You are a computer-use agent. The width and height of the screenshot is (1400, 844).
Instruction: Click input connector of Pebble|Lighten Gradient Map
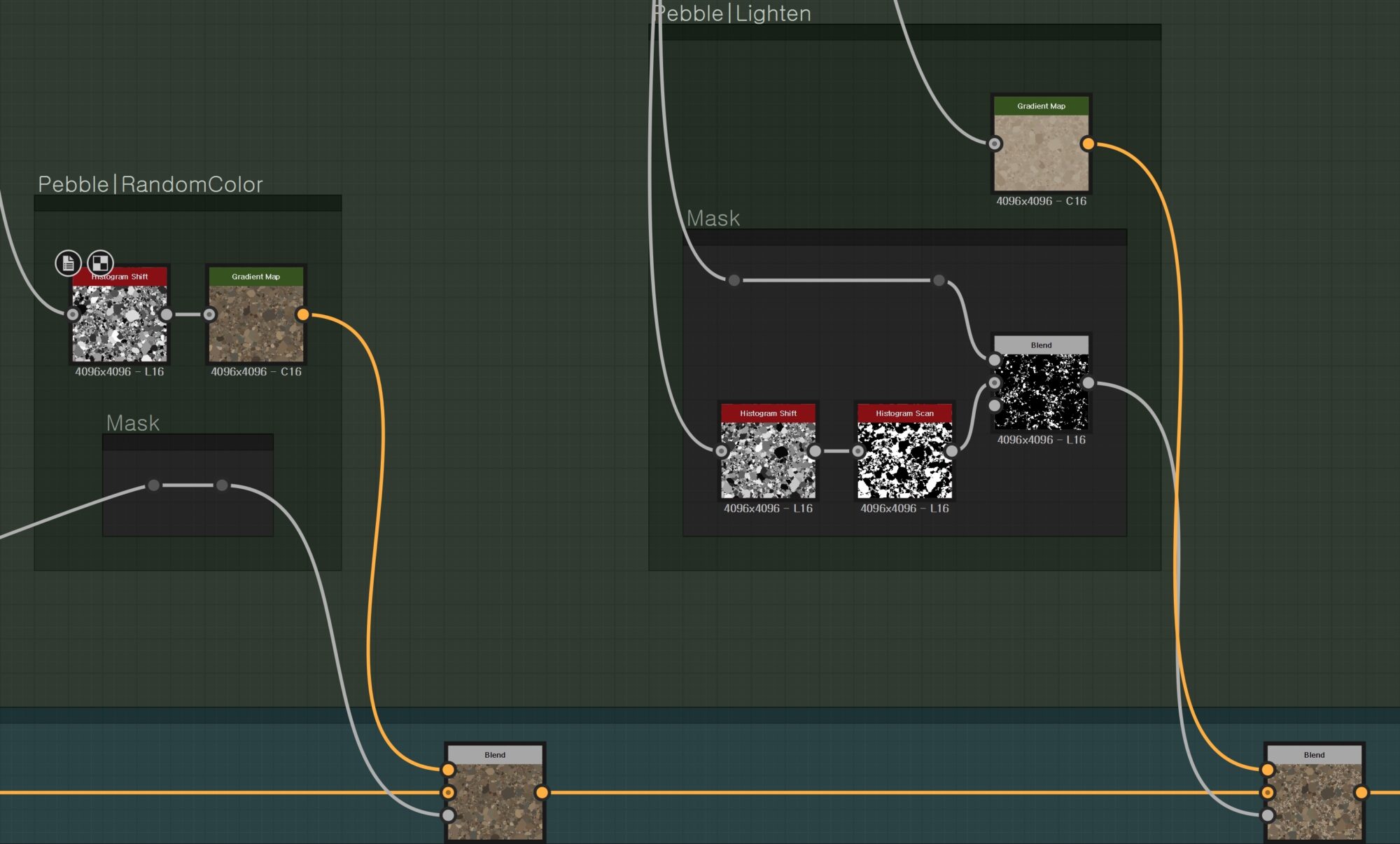994,144
